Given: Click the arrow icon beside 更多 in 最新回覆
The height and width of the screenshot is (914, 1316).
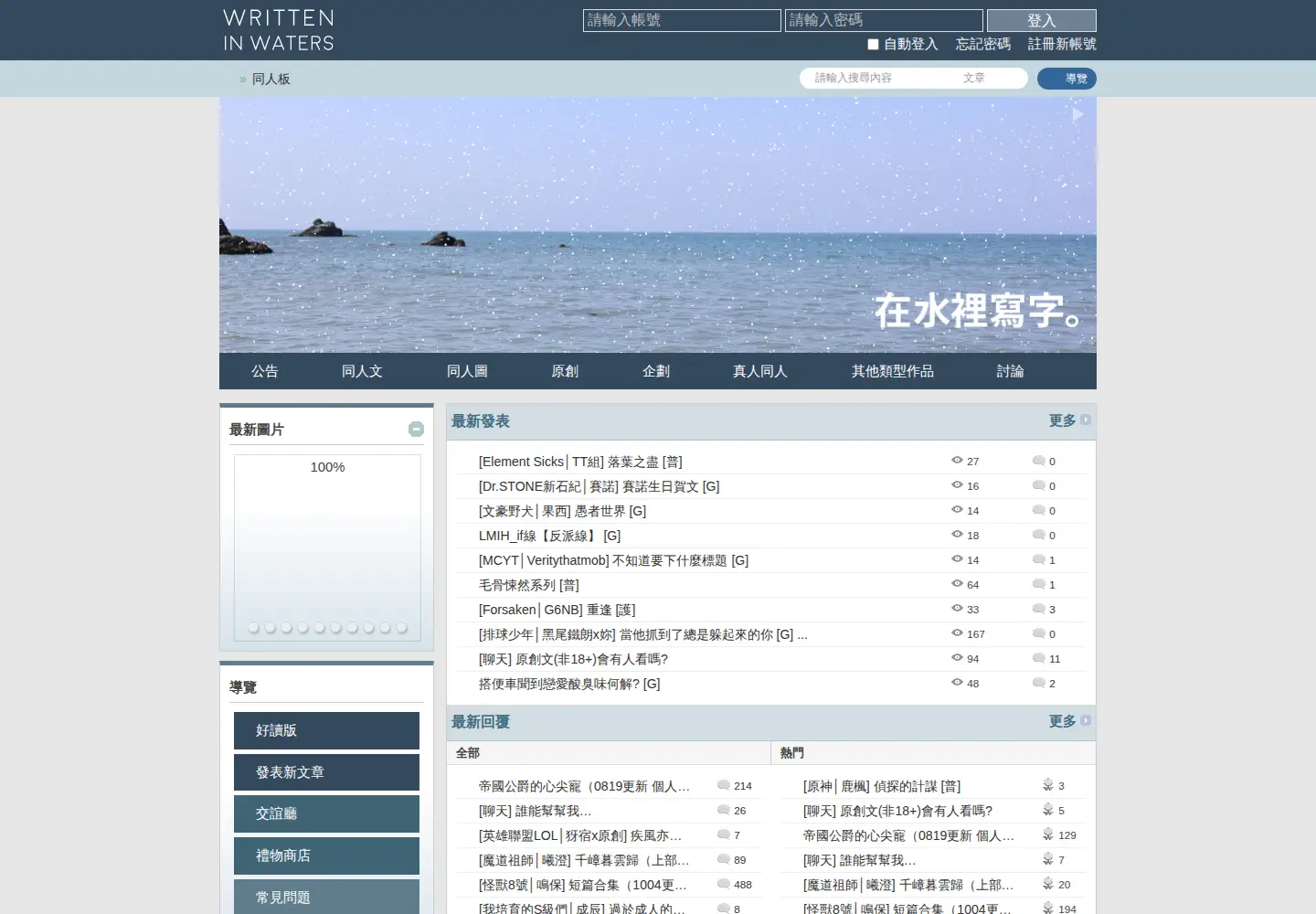Looking at the screenshot, I should click(x=1086, y=721).
